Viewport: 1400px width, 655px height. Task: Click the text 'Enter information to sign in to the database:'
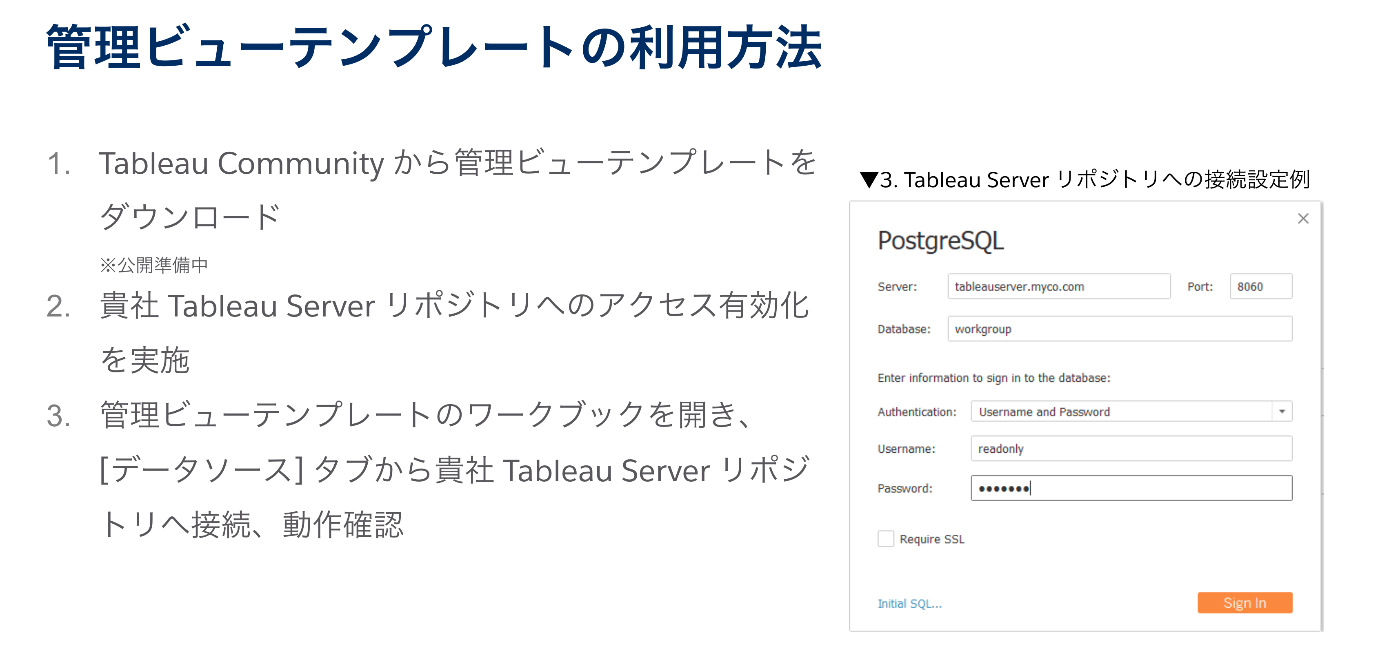pyautogui.click(x=995, y=378)
